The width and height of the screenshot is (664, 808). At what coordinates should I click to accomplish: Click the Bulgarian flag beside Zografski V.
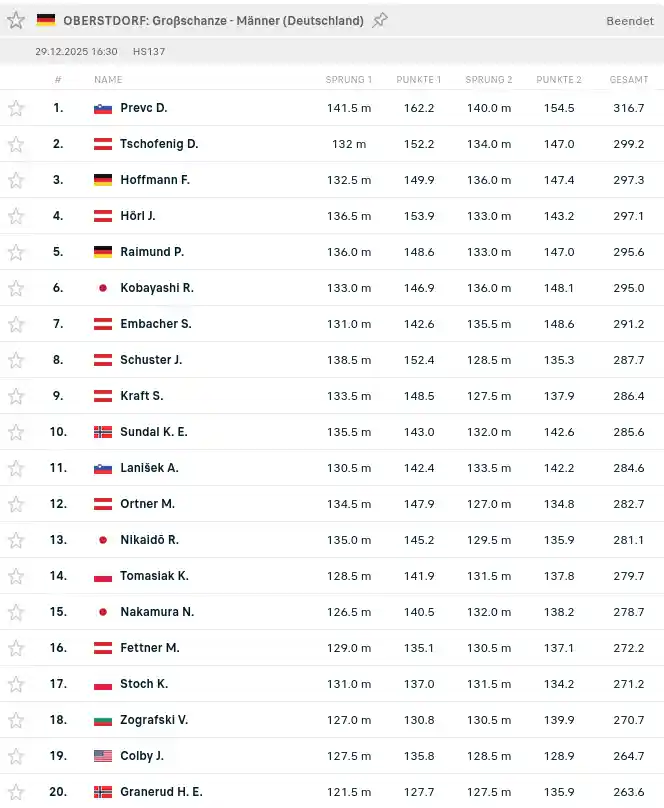click(x=103, y=720)
